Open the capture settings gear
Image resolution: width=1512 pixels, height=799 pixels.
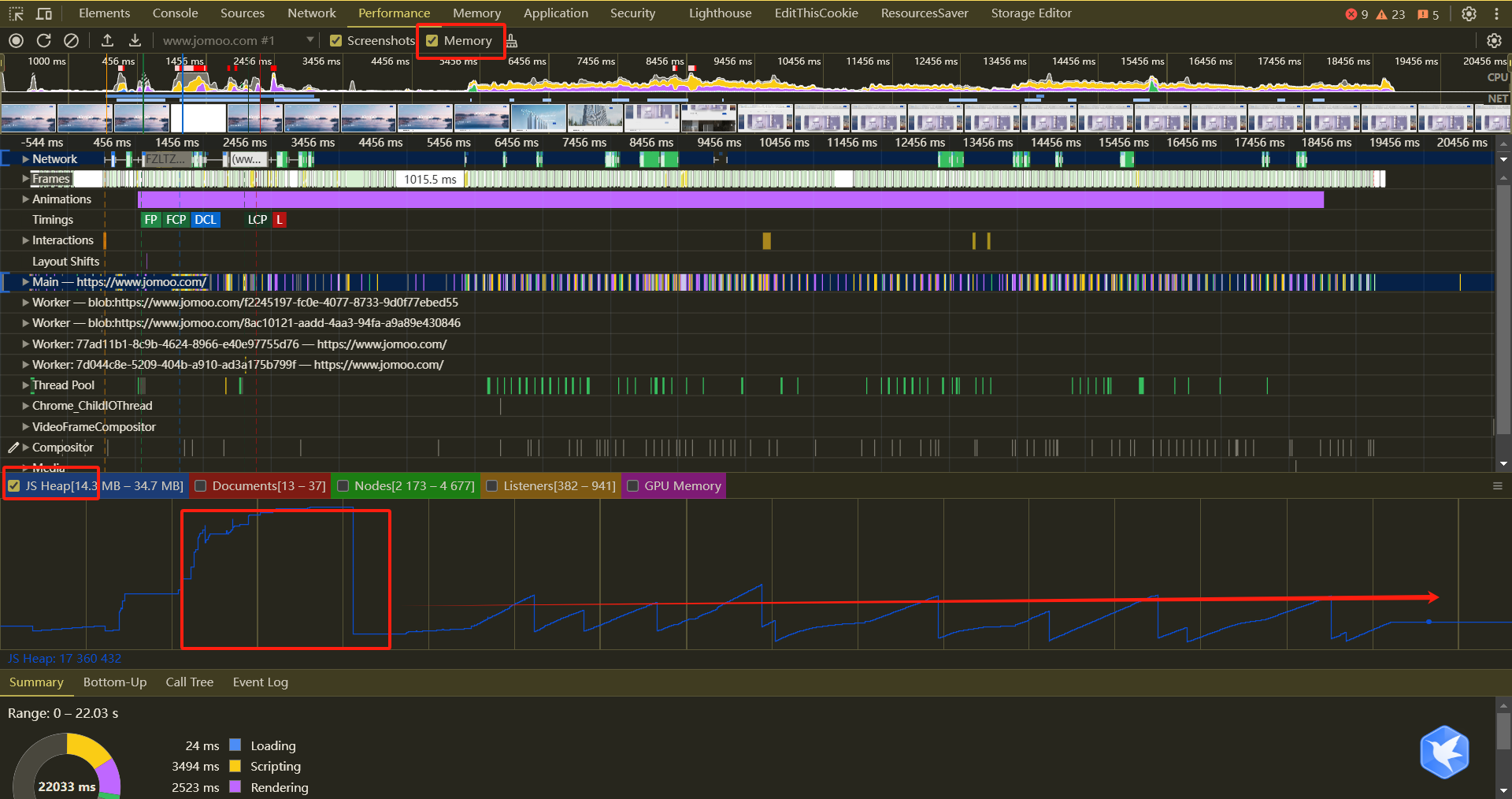1494,41
